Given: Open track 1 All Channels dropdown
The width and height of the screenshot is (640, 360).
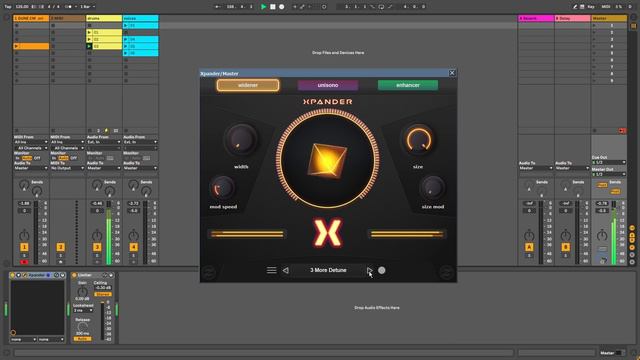Looking at the screenshot, I should pyautogui.click(x=31, y=148).
